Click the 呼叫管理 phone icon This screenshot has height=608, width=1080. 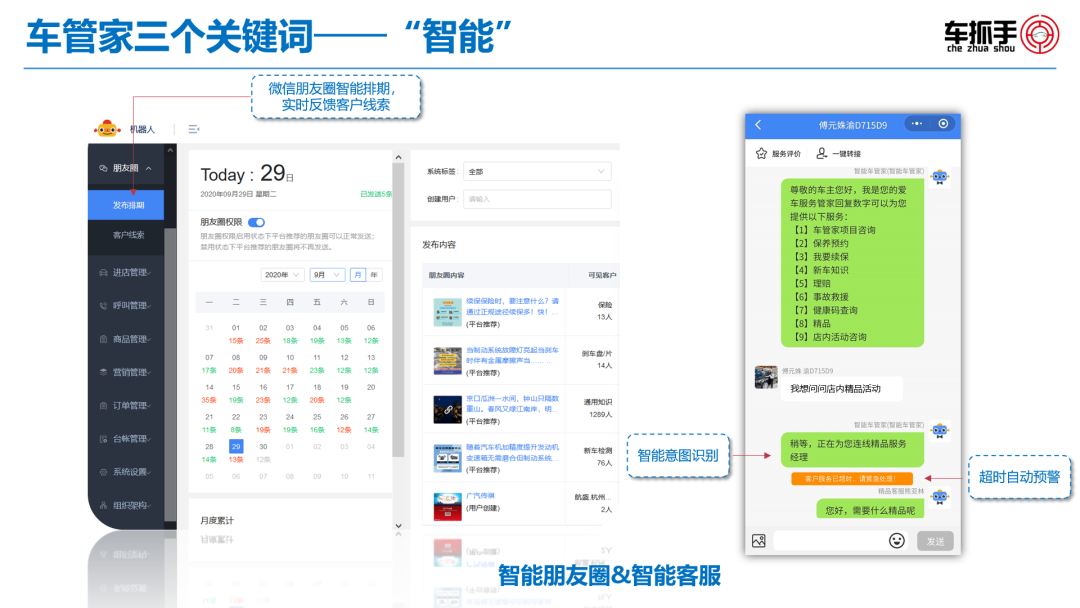pos(103,306)
